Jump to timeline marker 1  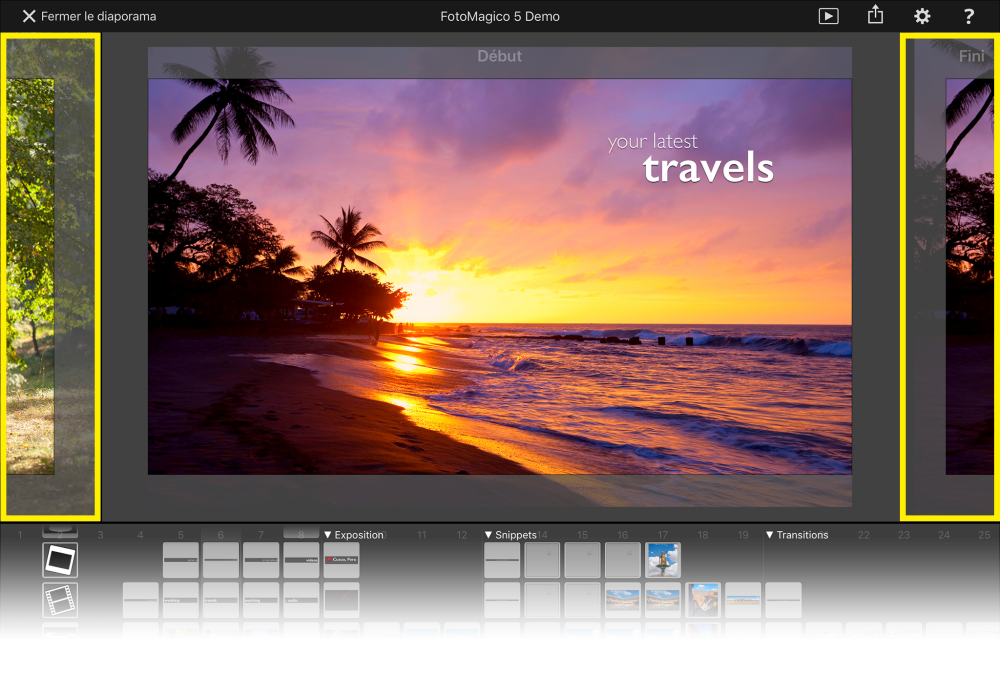tap(20, 535)
